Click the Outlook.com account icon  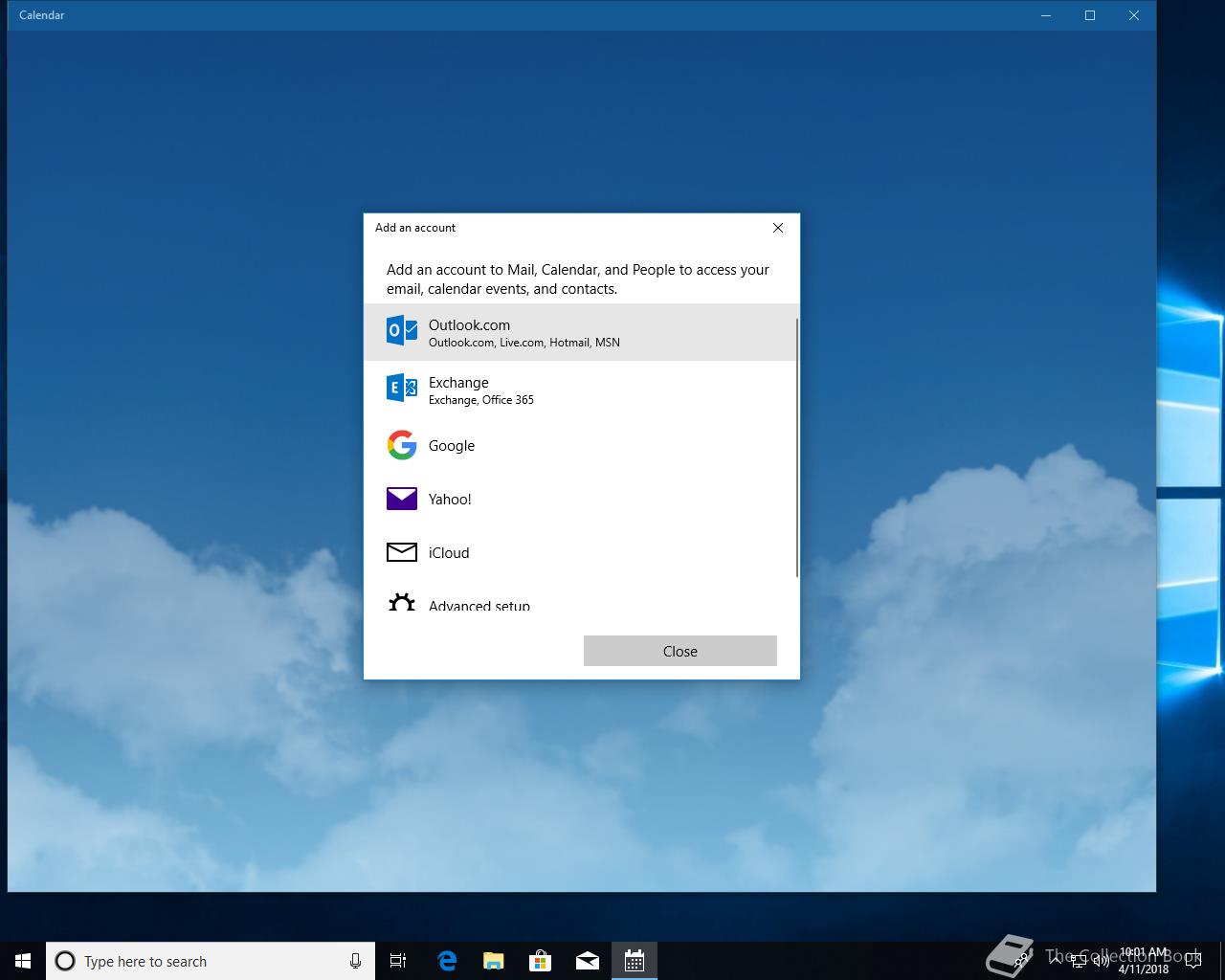click(x=402, y=331)
